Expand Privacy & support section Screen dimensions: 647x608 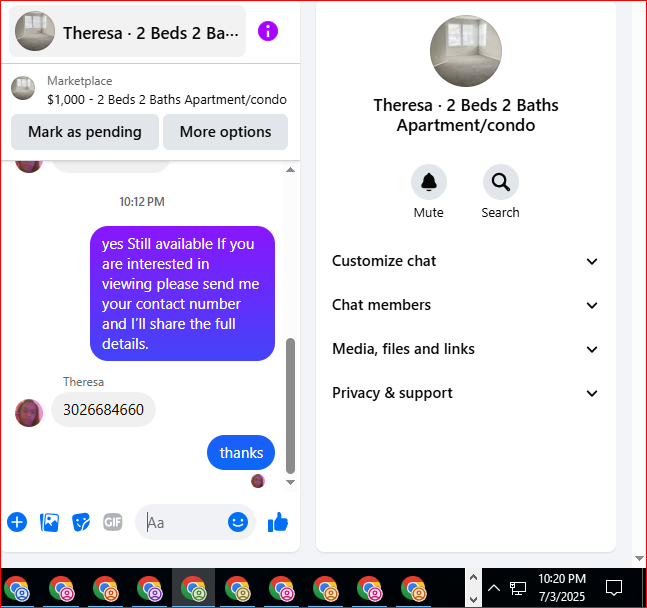point(465,393)
